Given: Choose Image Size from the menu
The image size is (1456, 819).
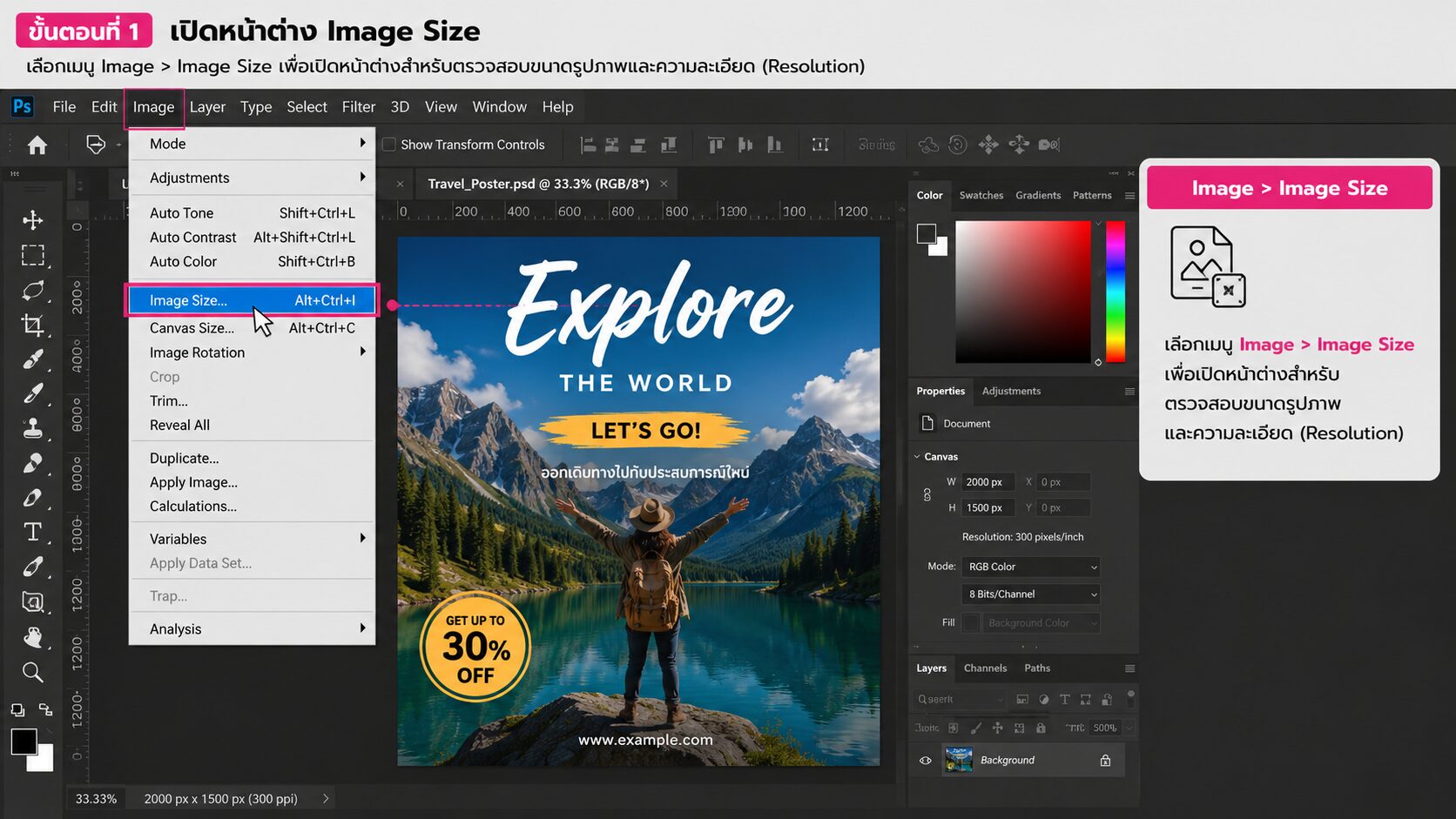Looking at the screenshot, I should click(253, 300).
